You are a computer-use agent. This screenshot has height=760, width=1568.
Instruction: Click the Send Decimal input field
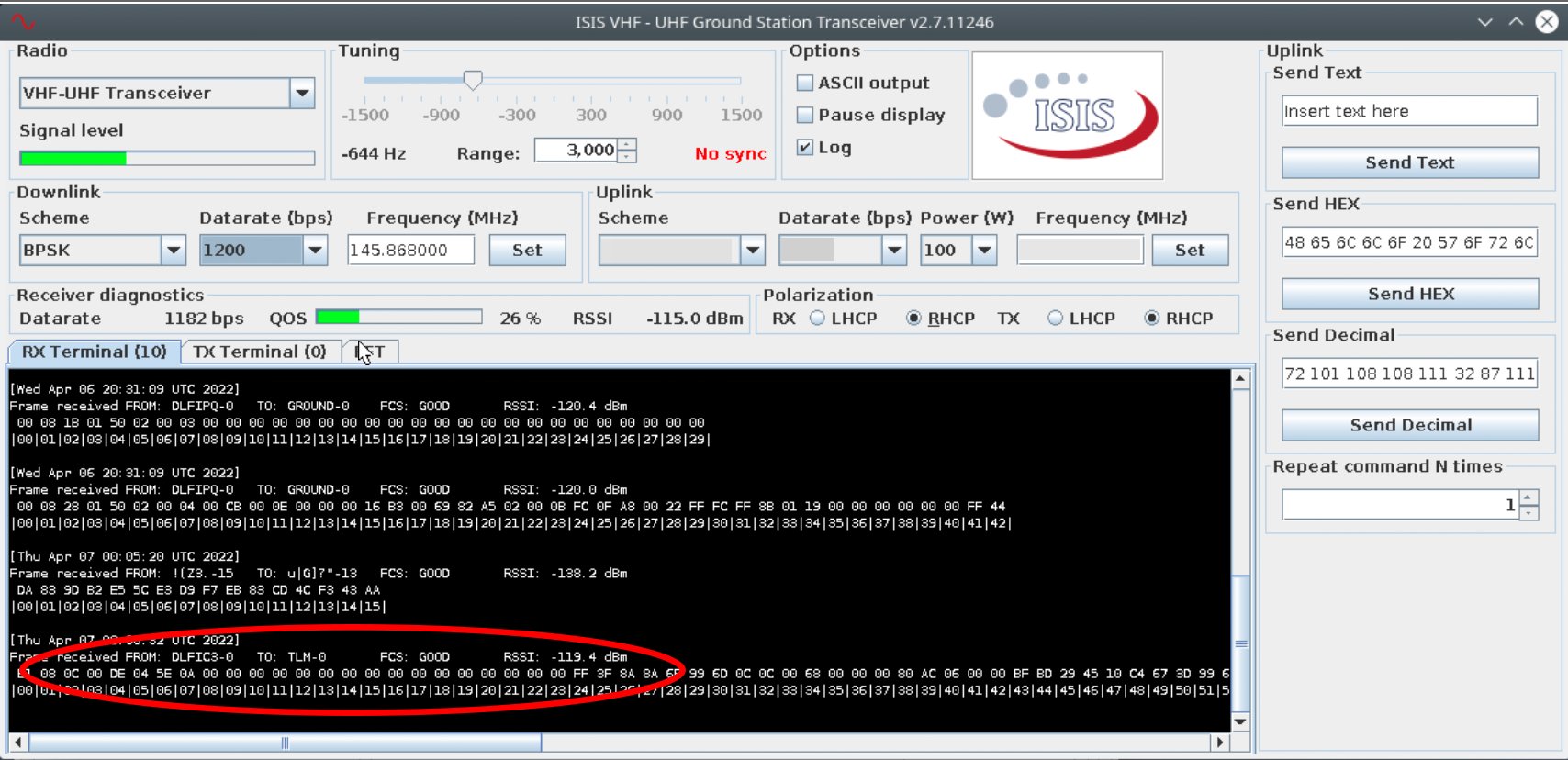(1409, 374)
